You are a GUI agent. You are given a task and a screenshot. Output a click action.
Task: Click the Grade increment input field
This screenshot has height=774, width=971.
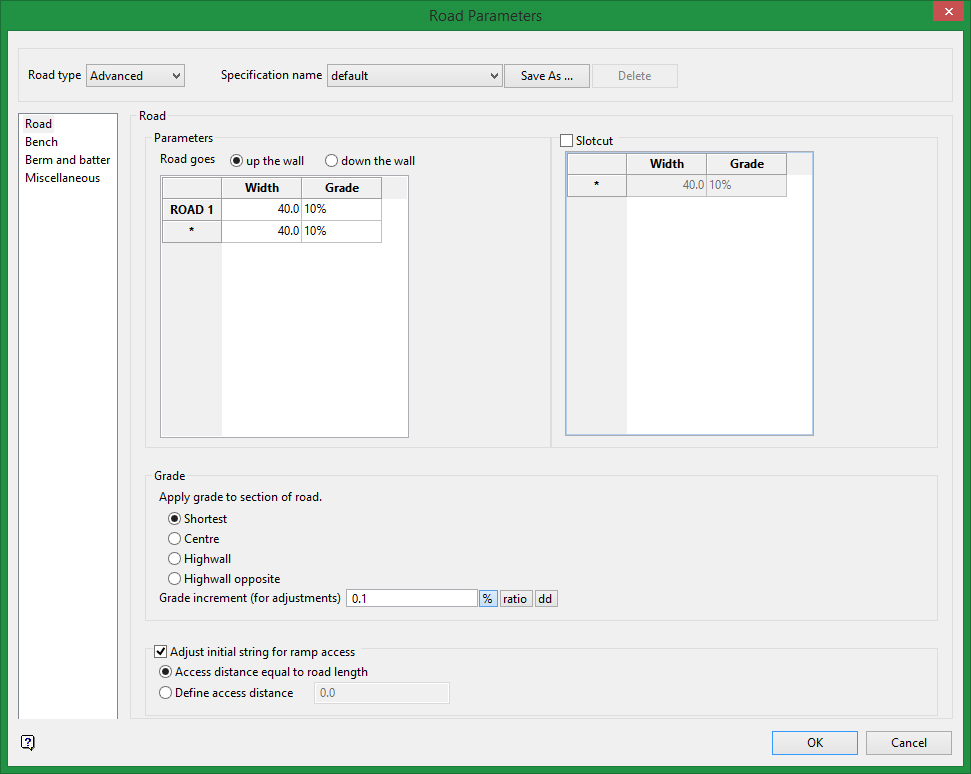(411, 599)
